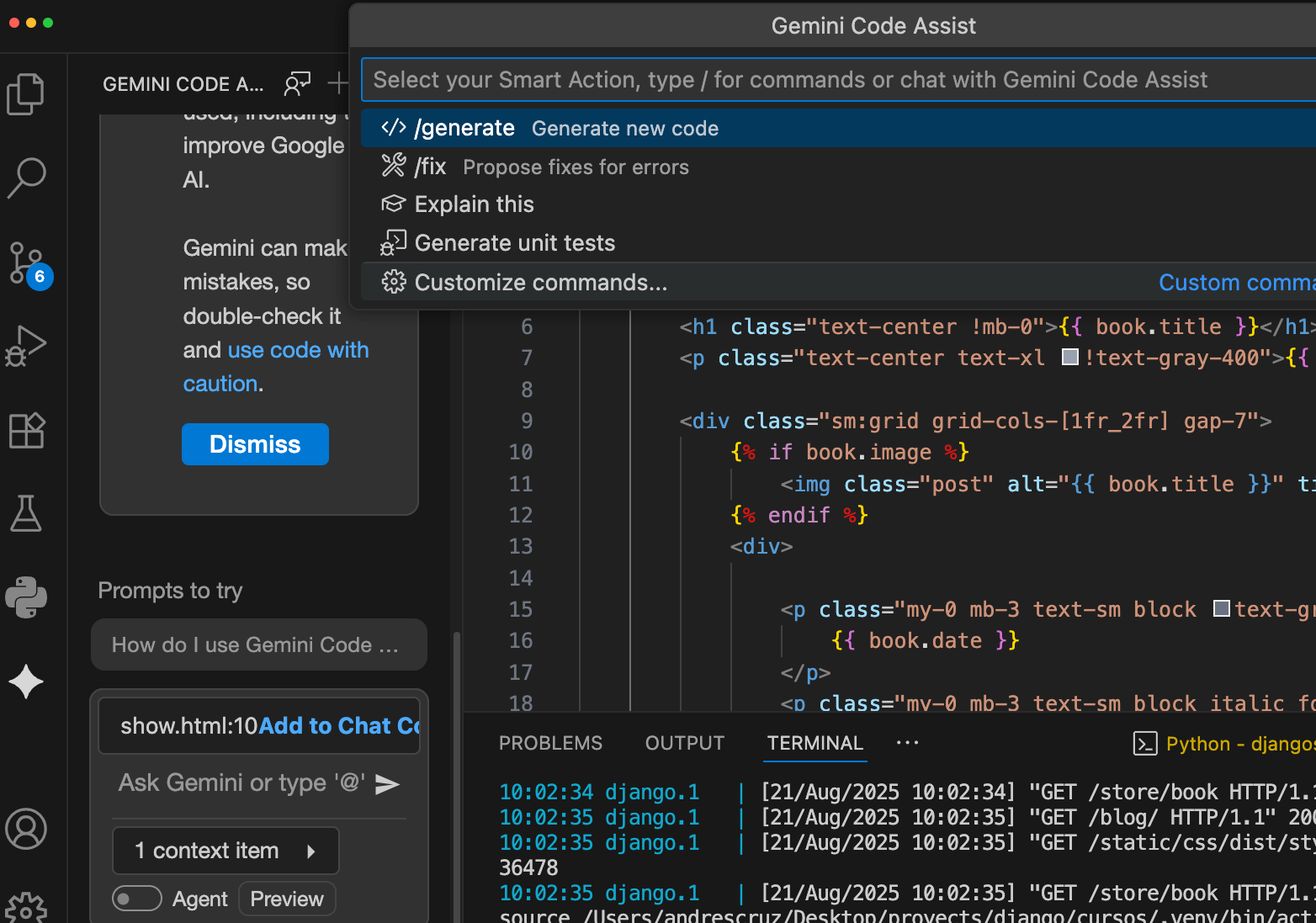The image size is (1316, 923).
Task: Start a new chat with plus icon
Action: coord(338,83)
